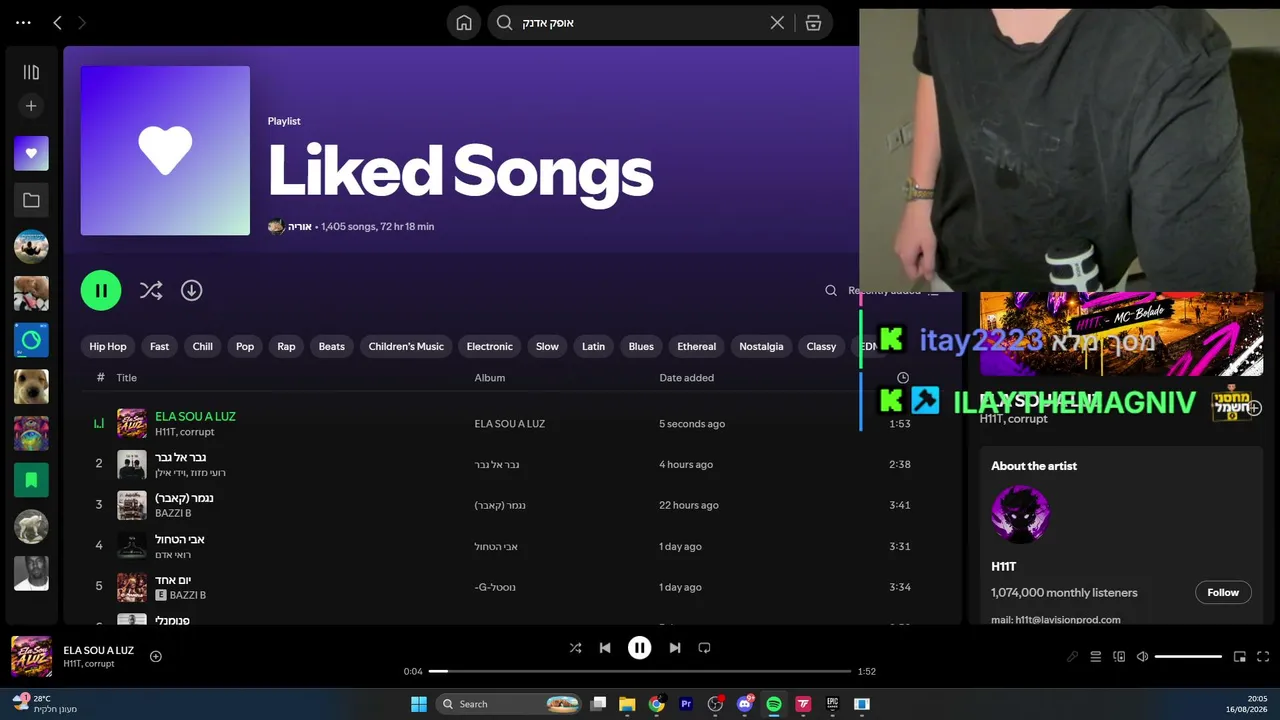Toggle shuffle in the player bar
The height and width of the screenshot is (720, 1280).
pos(575,648)
